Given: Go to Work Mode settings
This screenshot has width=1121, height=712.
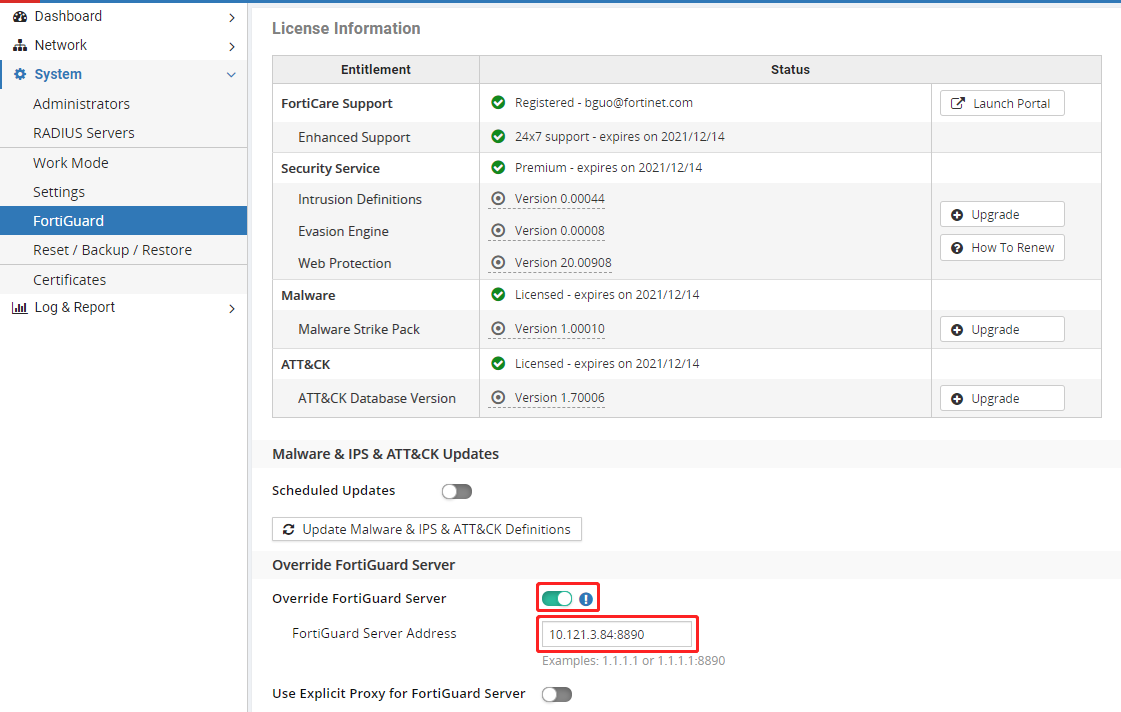Looking at the screenshot, I should coord(124,163).
